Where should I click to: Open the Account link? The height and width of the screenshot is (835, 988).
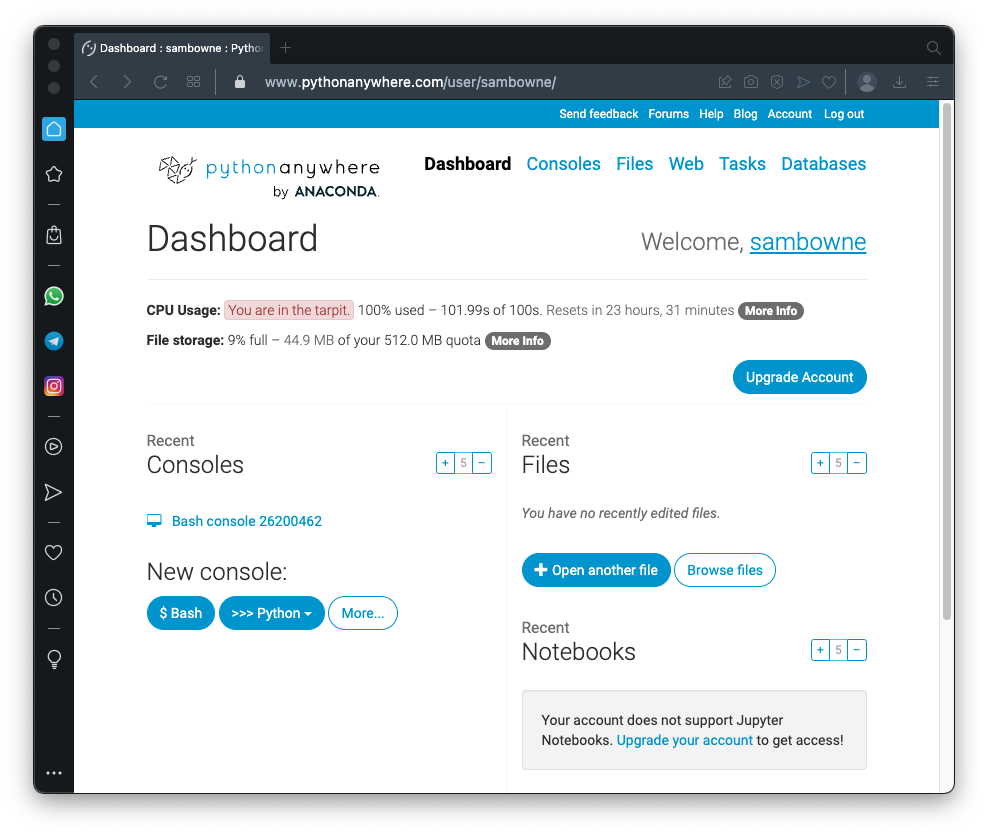click(x=790, y=114)
